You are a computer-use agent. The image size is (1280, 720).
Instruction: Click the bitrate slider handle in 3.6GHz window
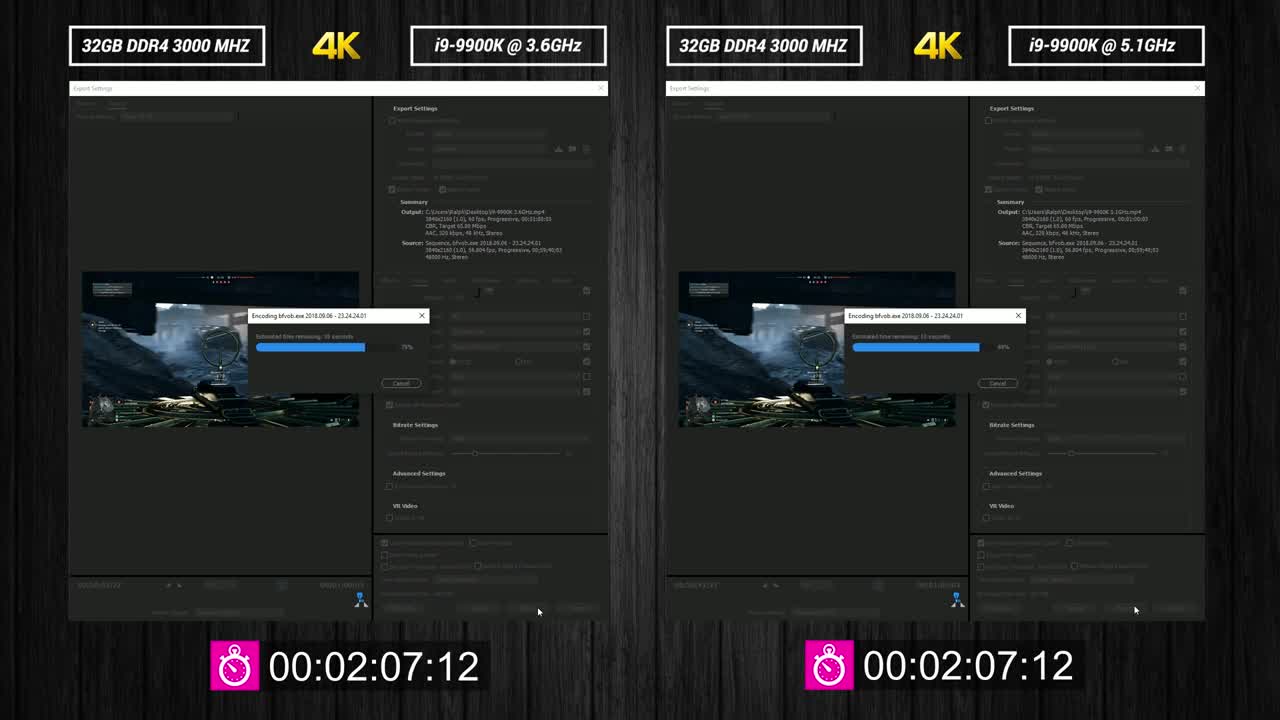pos(475,454)
